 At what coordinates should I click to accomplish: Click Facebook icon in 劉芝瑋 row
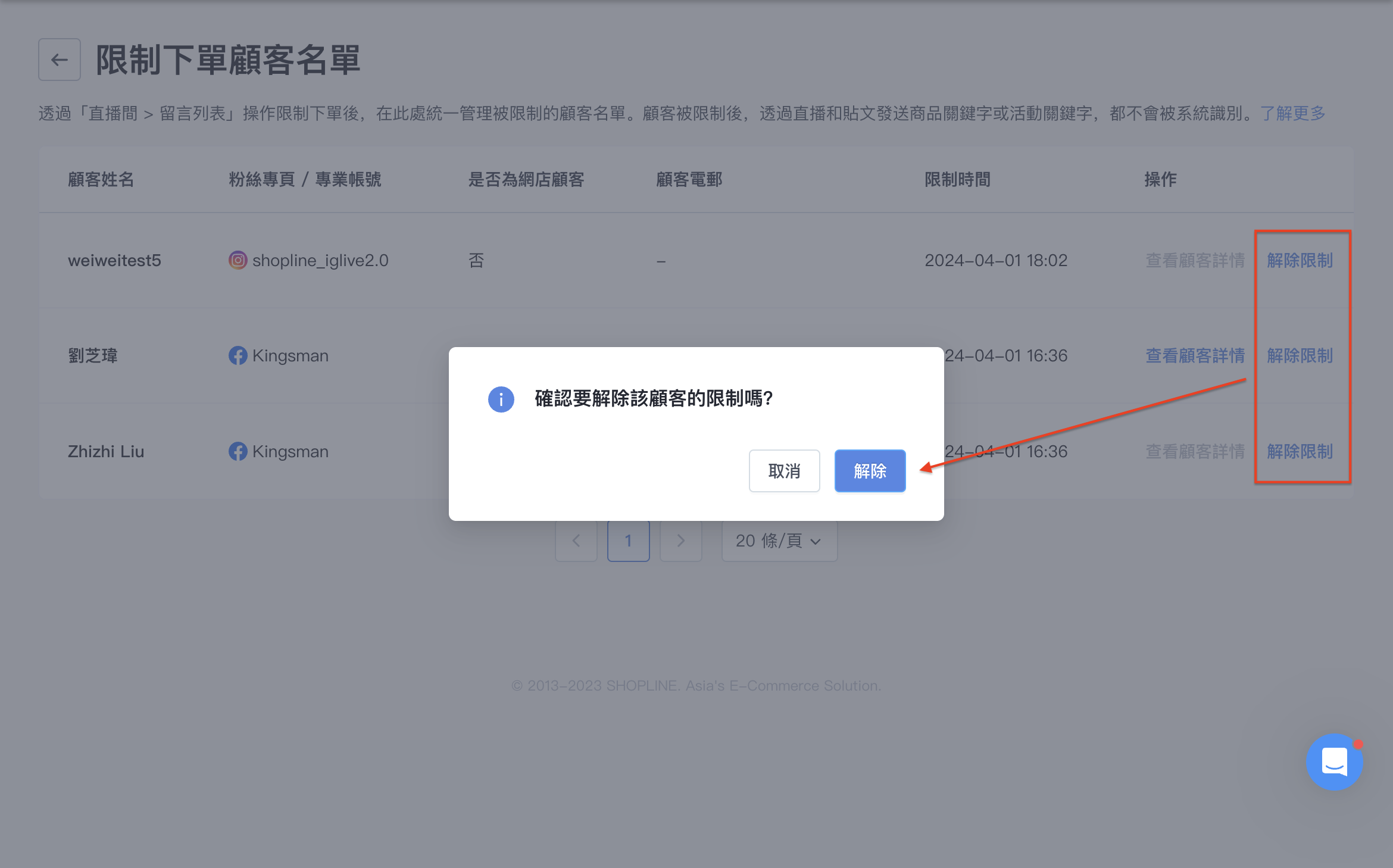[x=238, y=355]
